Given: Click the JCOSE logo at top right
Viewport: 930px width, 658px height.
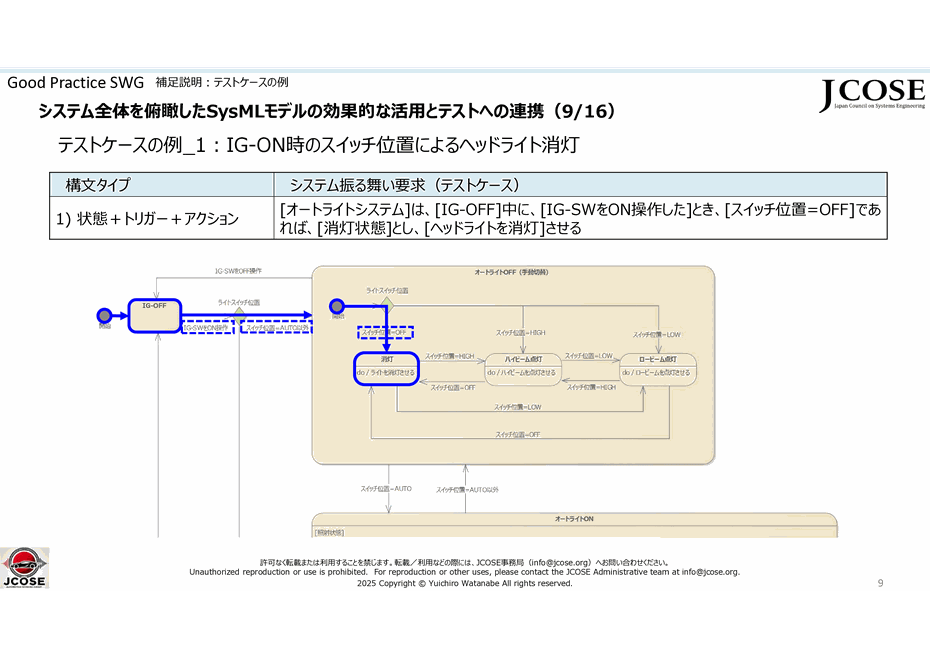Looking at the screenshot, I should point(872,94).
